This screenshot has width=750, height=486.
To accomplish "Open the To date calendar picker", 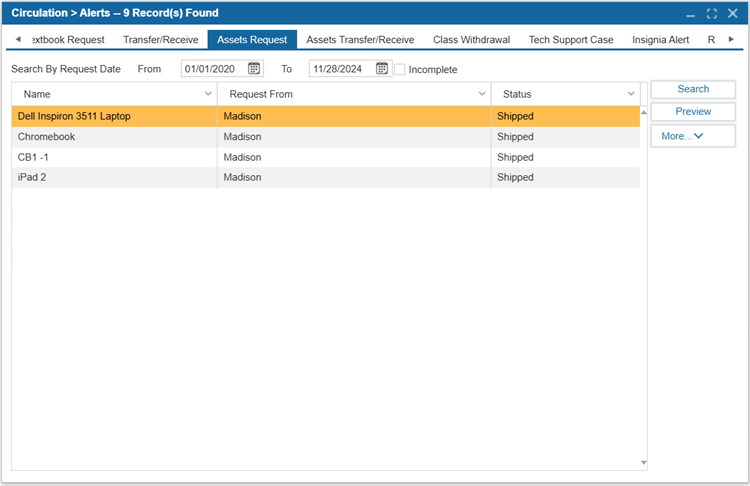I will [382, 68].
